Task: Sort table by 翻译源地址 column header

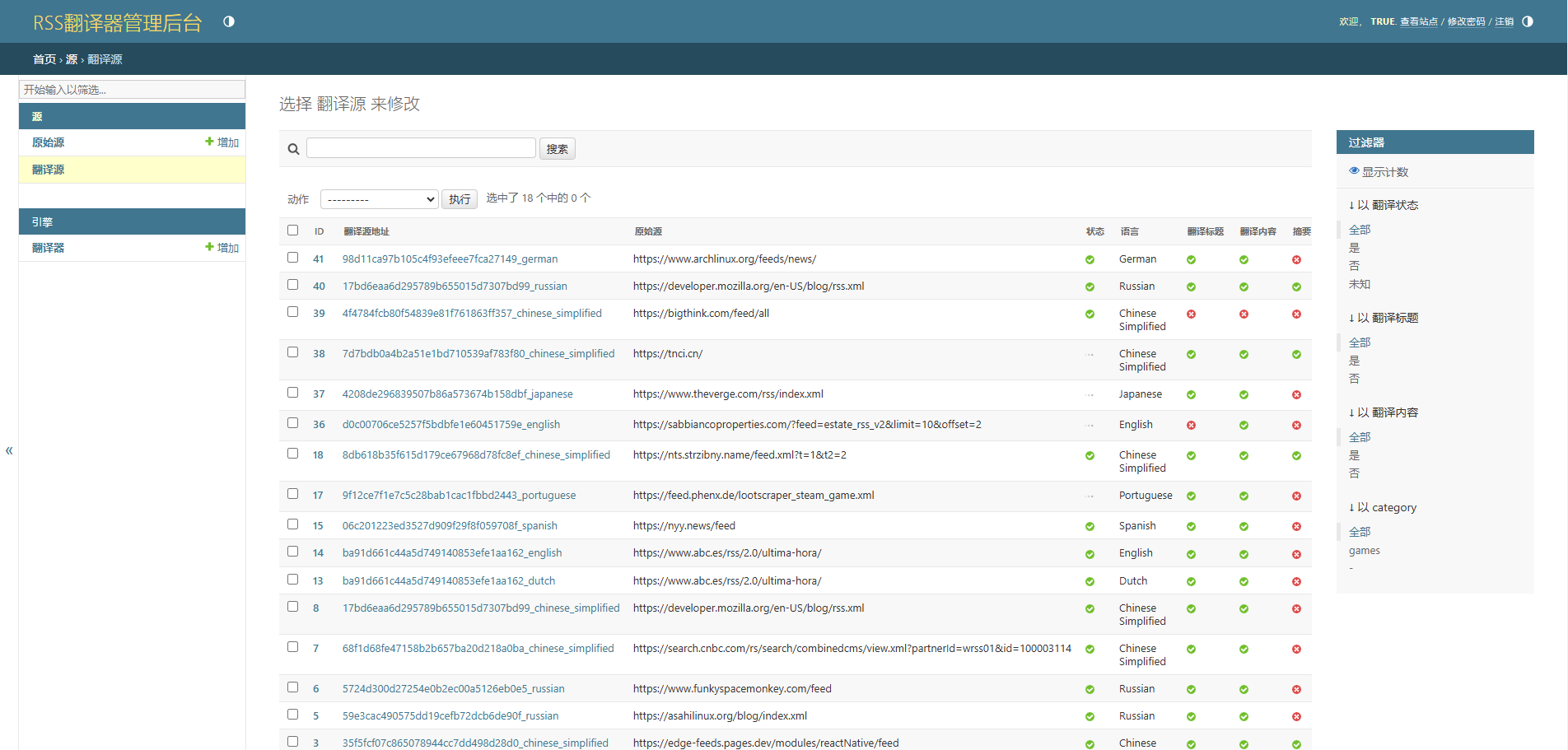Action: click(366, 231)
